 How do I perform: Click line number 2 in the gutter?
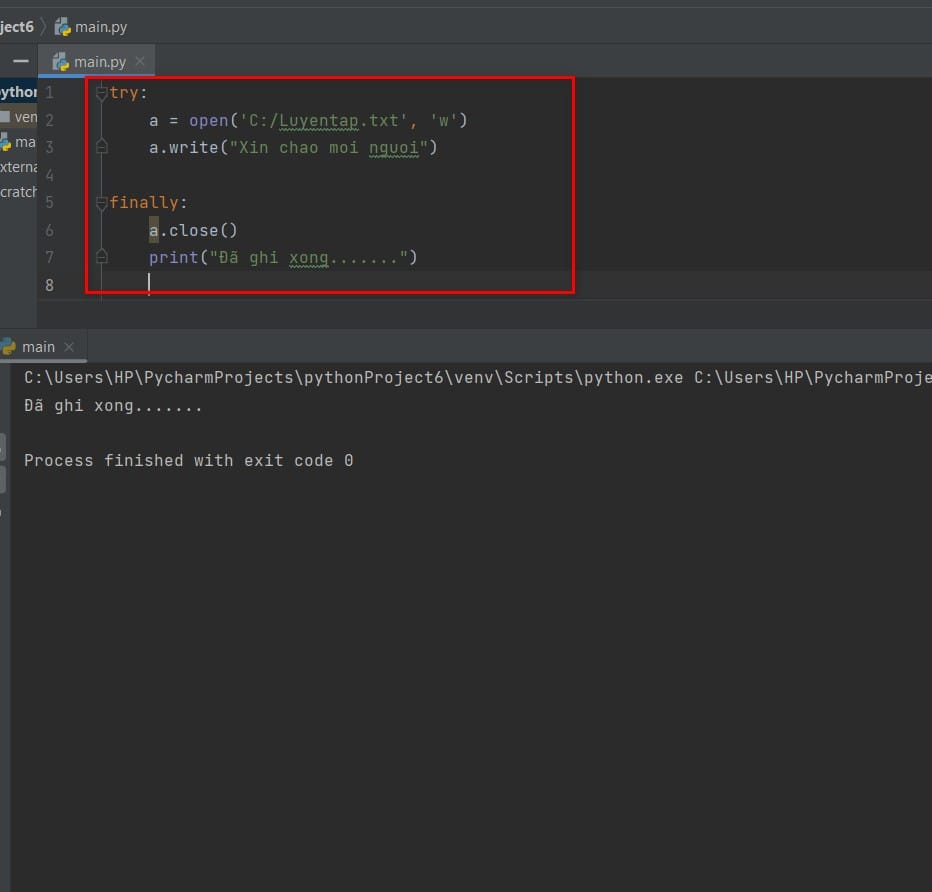click(49, 121)
